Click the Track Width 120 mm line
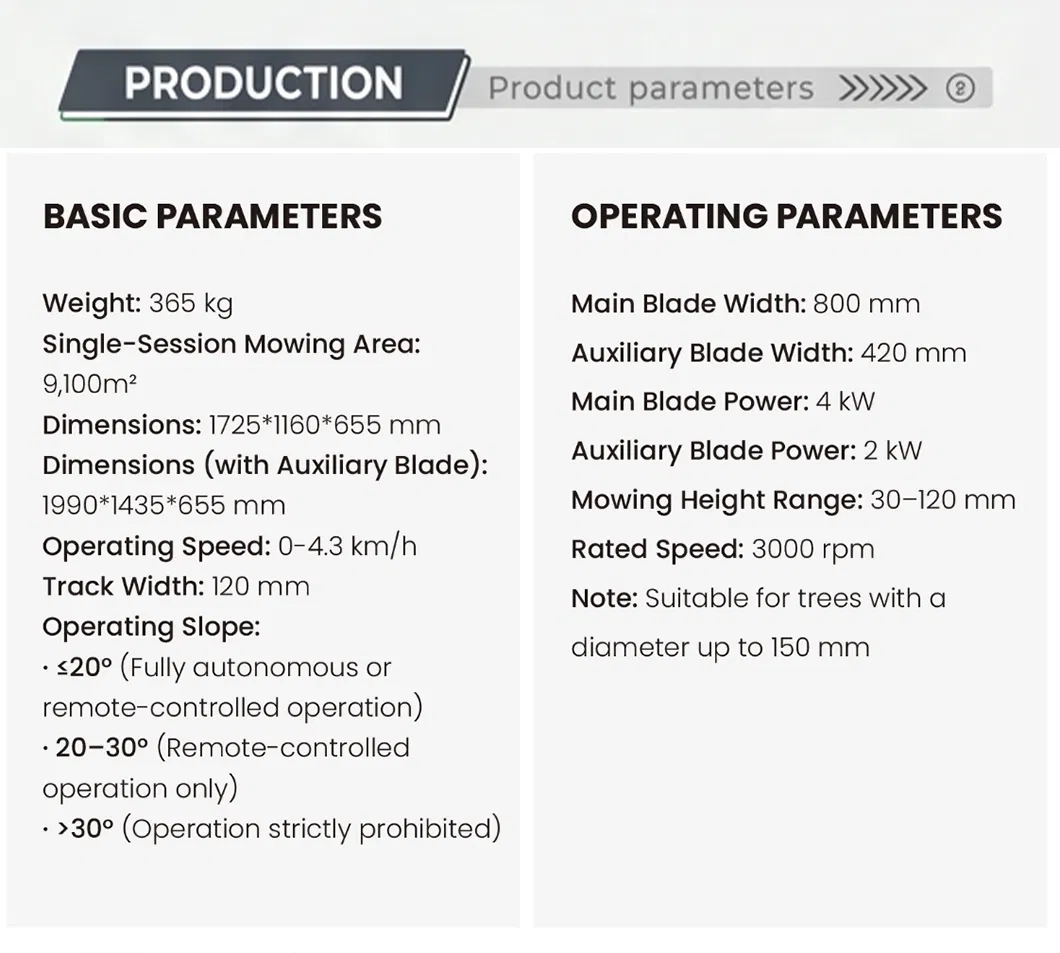Viewport: 1060px width, 953px height. pyautogui.click(x=176, y=586)
